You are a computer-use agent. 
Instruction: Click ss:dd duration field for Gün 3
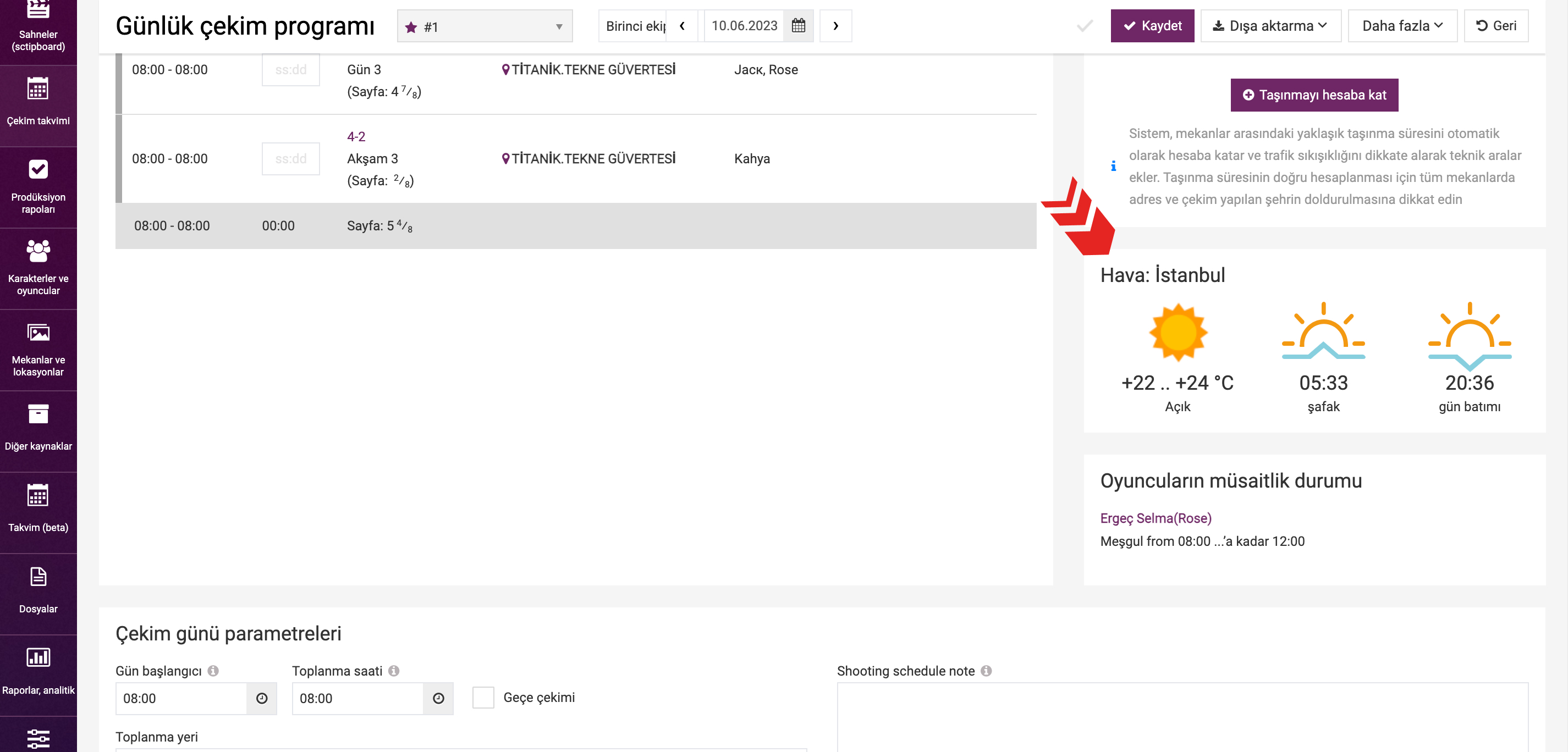point(290,69)
